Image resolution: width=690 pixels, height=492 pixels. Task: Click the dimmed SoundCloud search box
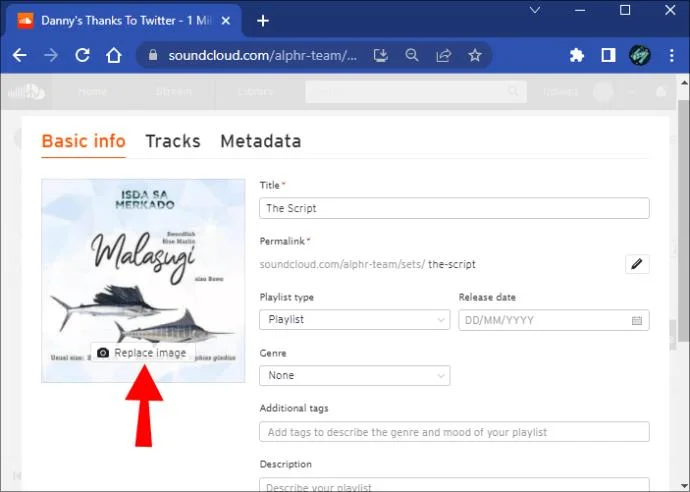[x=416, y=92]
